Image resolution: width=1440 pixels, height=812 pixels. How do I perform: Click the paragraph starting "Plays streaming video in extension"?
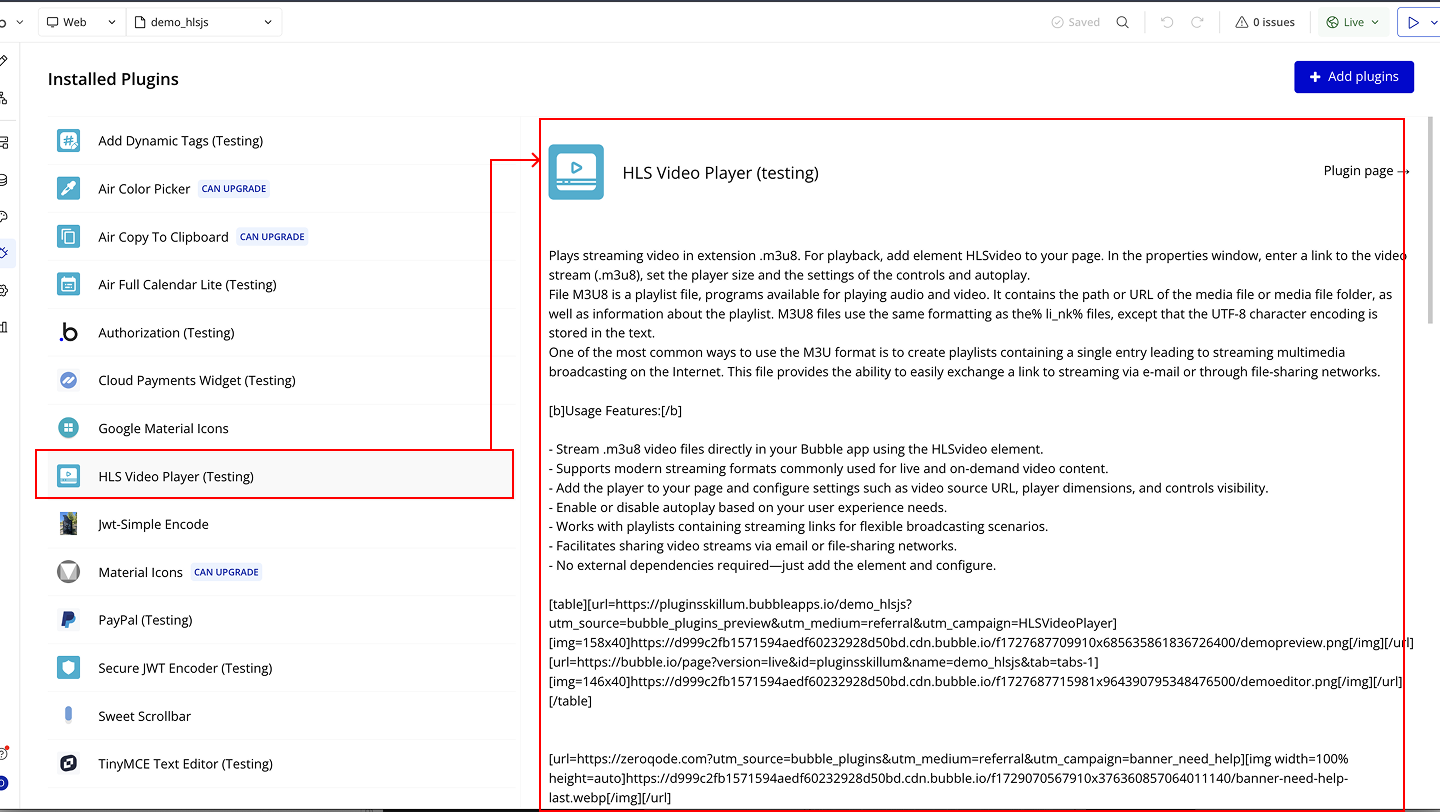[978, 265]
